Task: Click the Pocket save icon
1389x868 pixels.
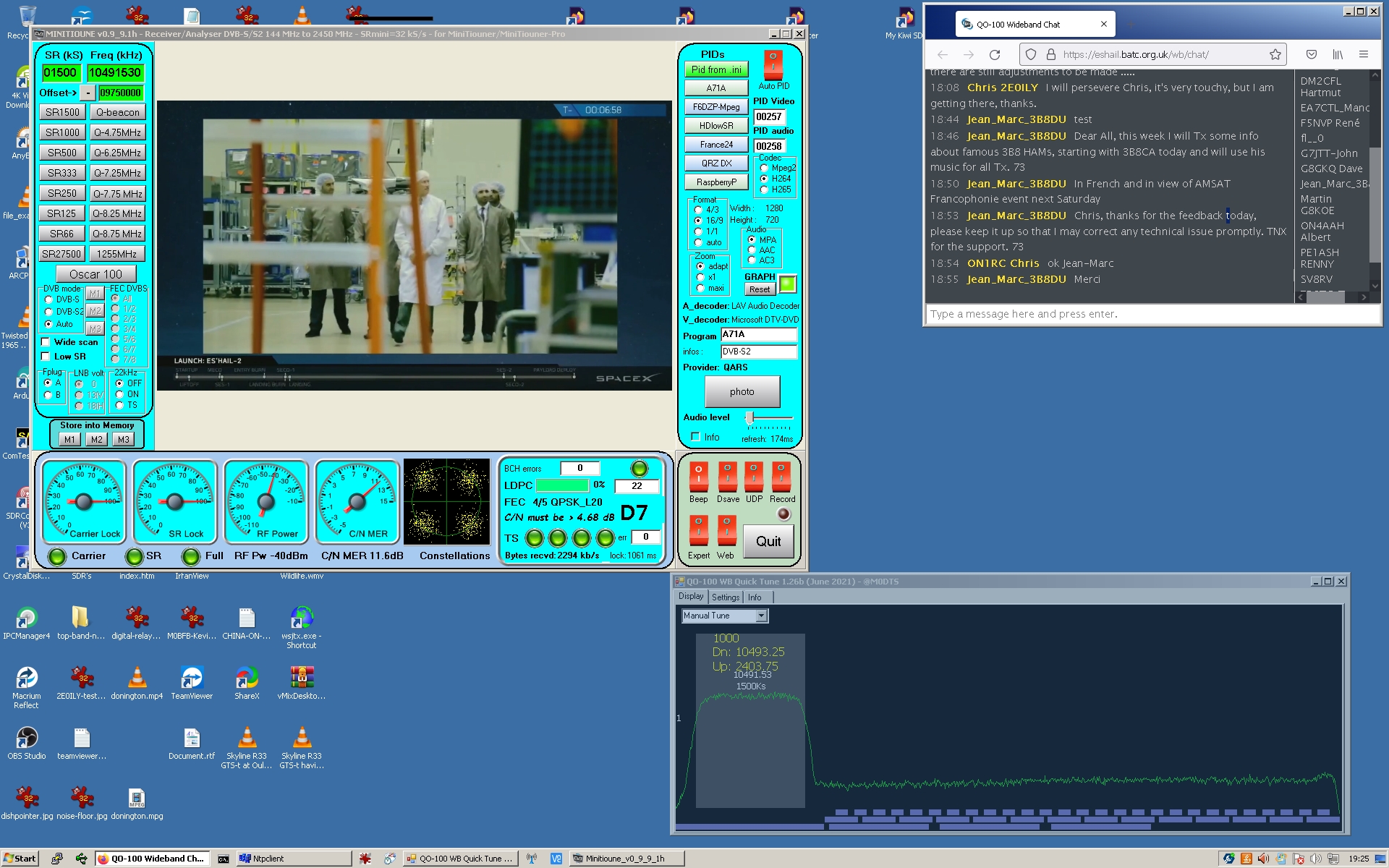Action: [1311, 54]
